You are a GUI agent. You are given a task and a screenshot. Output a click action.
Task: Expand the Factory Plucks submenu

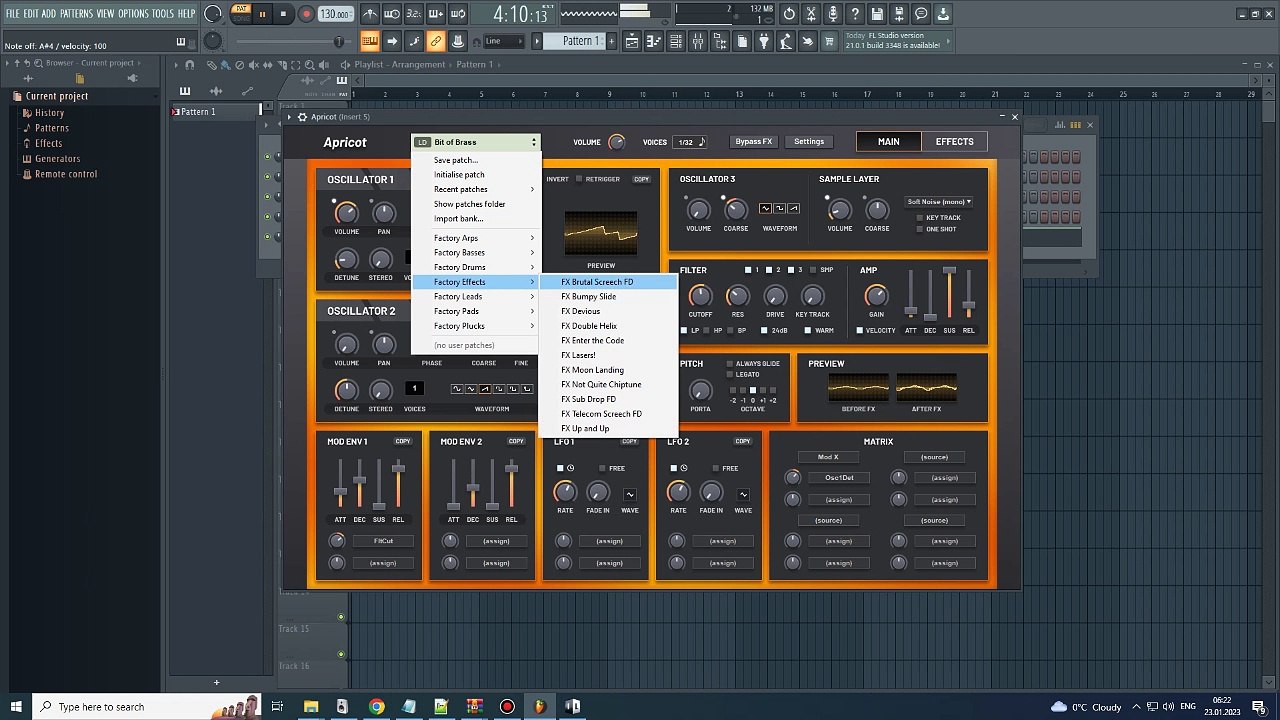476,326
